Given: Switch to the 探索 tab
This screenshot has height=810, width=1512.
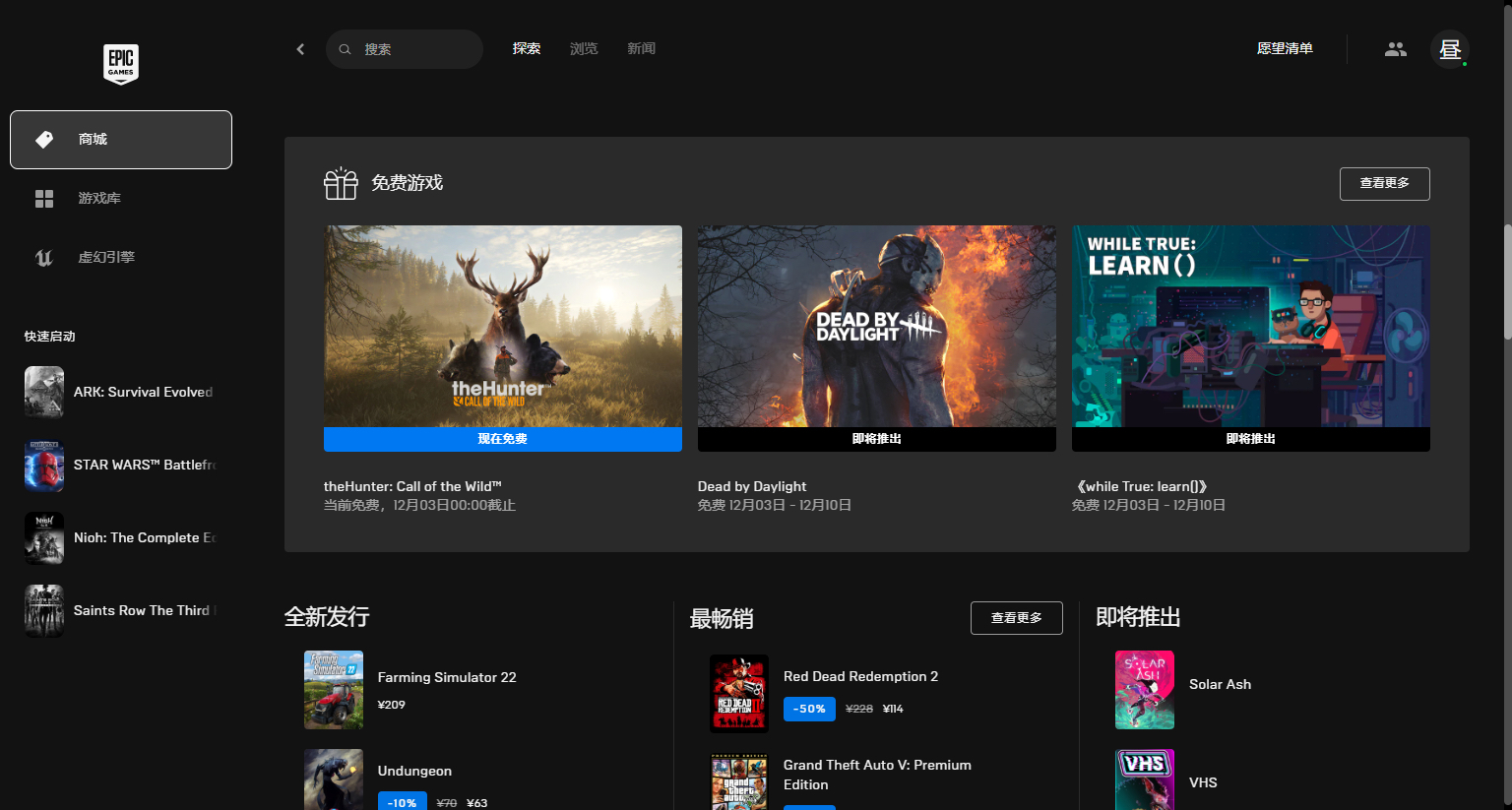Looking at the screenshot, I should pos(527,49).
